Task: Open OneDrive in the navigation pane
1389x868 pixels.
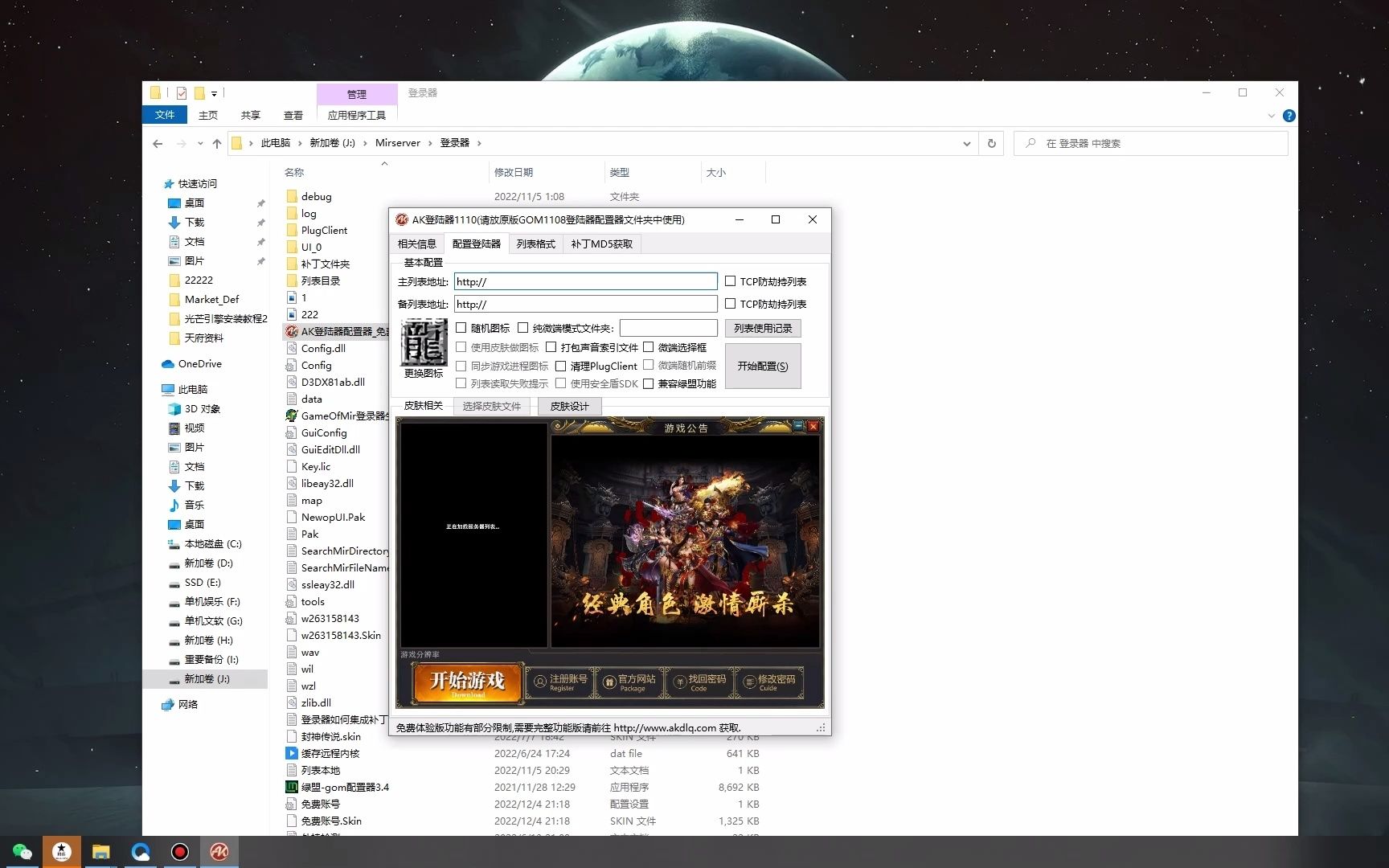Action: pyautogui.click(x=199, y=363)
